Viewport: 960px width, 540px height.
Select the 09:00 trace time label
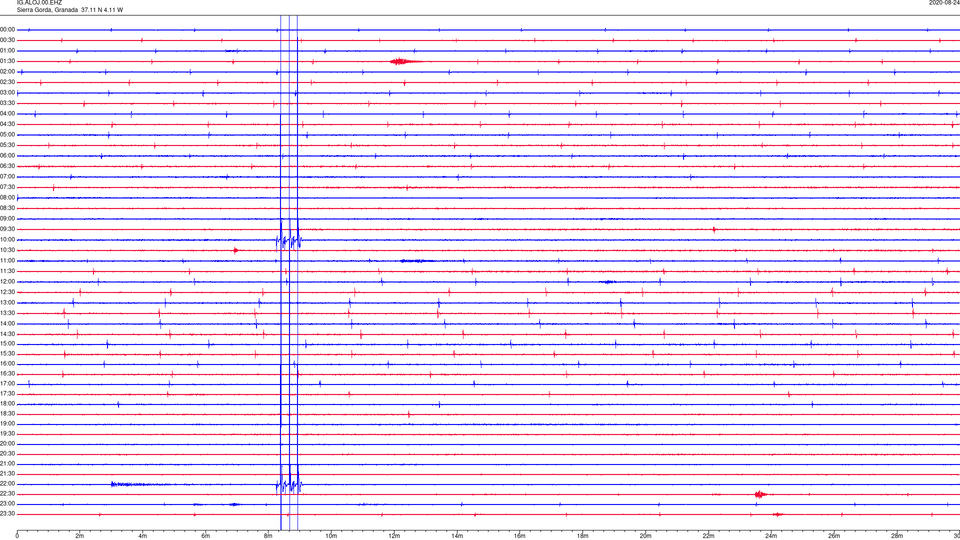(7, 219)
